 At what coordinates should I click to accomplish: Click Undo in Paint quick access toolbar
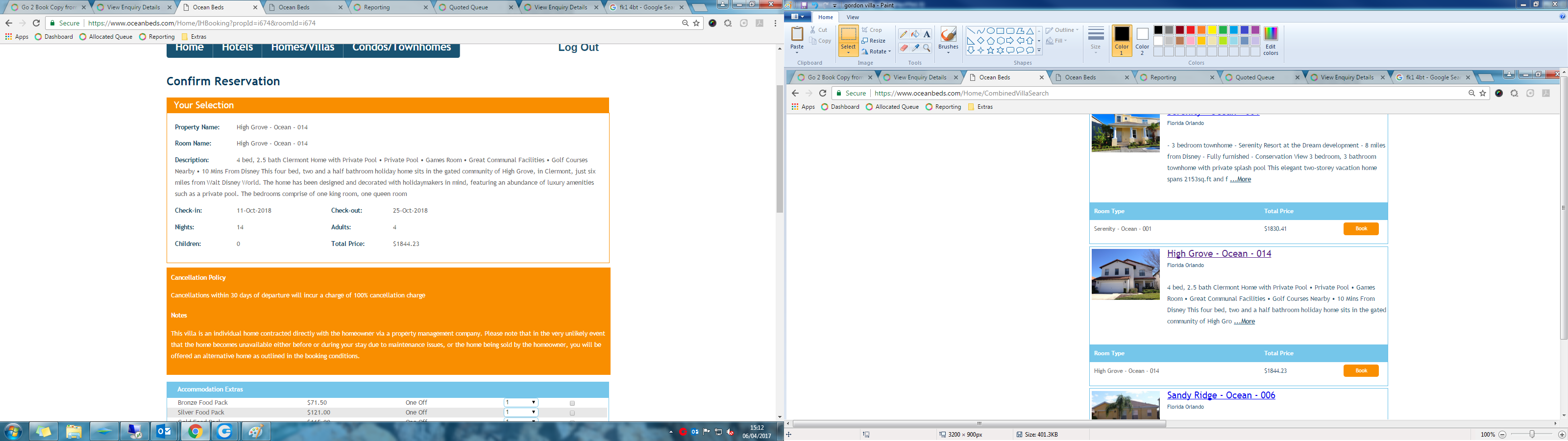(x=814, y=5)
